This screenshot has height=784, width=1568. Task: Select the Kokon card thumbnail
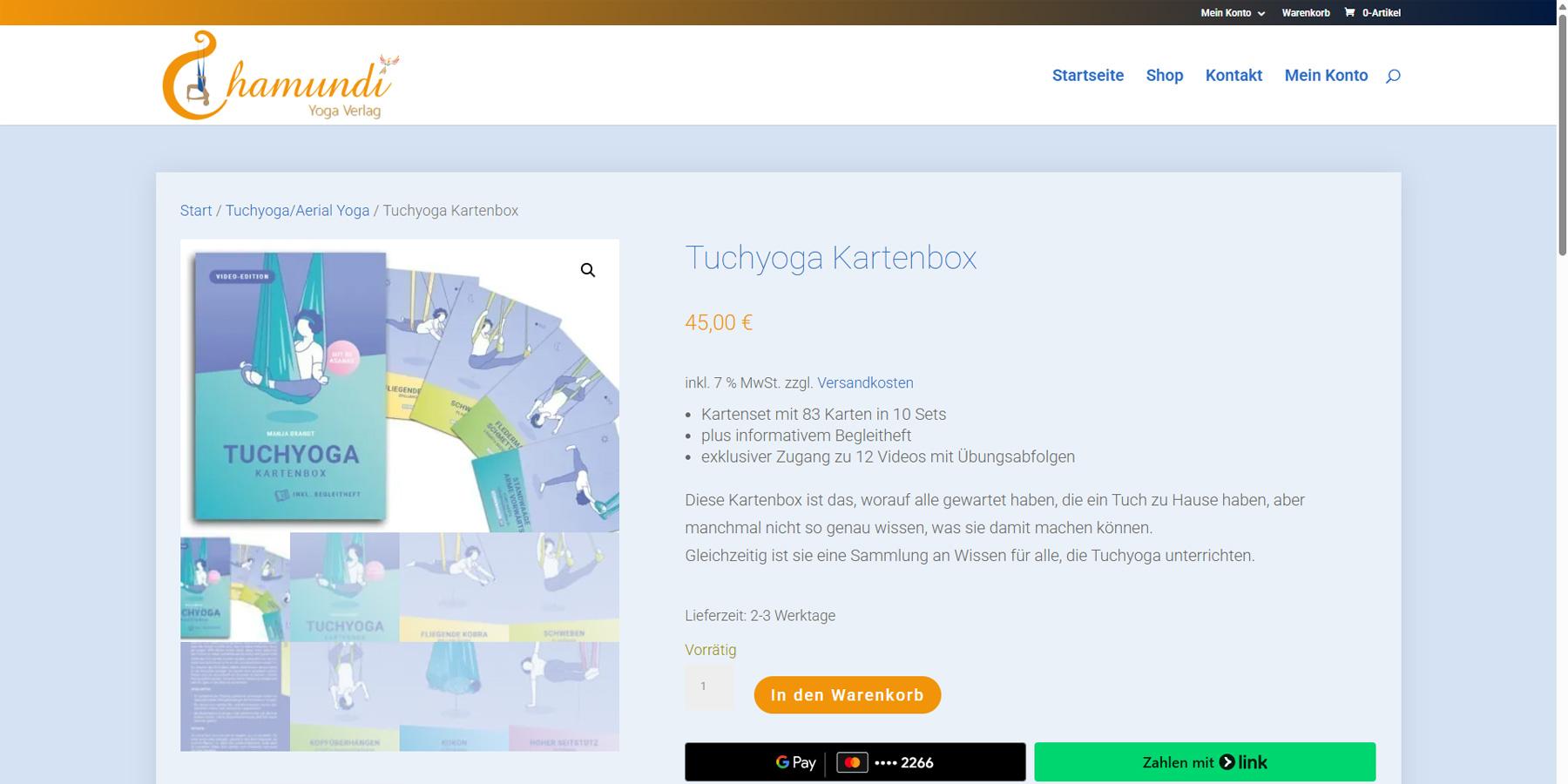click(454, 697)
